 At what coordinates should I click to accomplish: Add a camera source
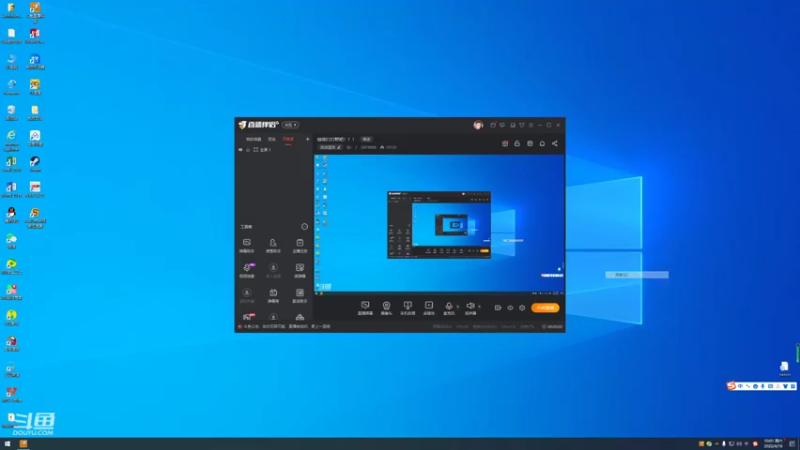pyautogui.click(x=386, y=308)
